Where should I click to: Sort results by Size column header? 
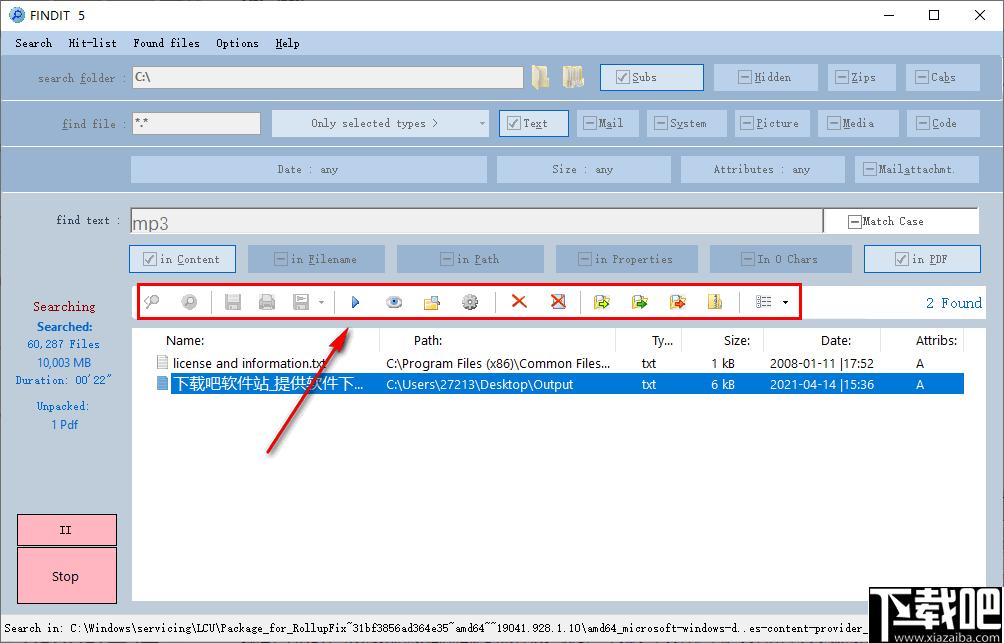click(x=737, y=341)
